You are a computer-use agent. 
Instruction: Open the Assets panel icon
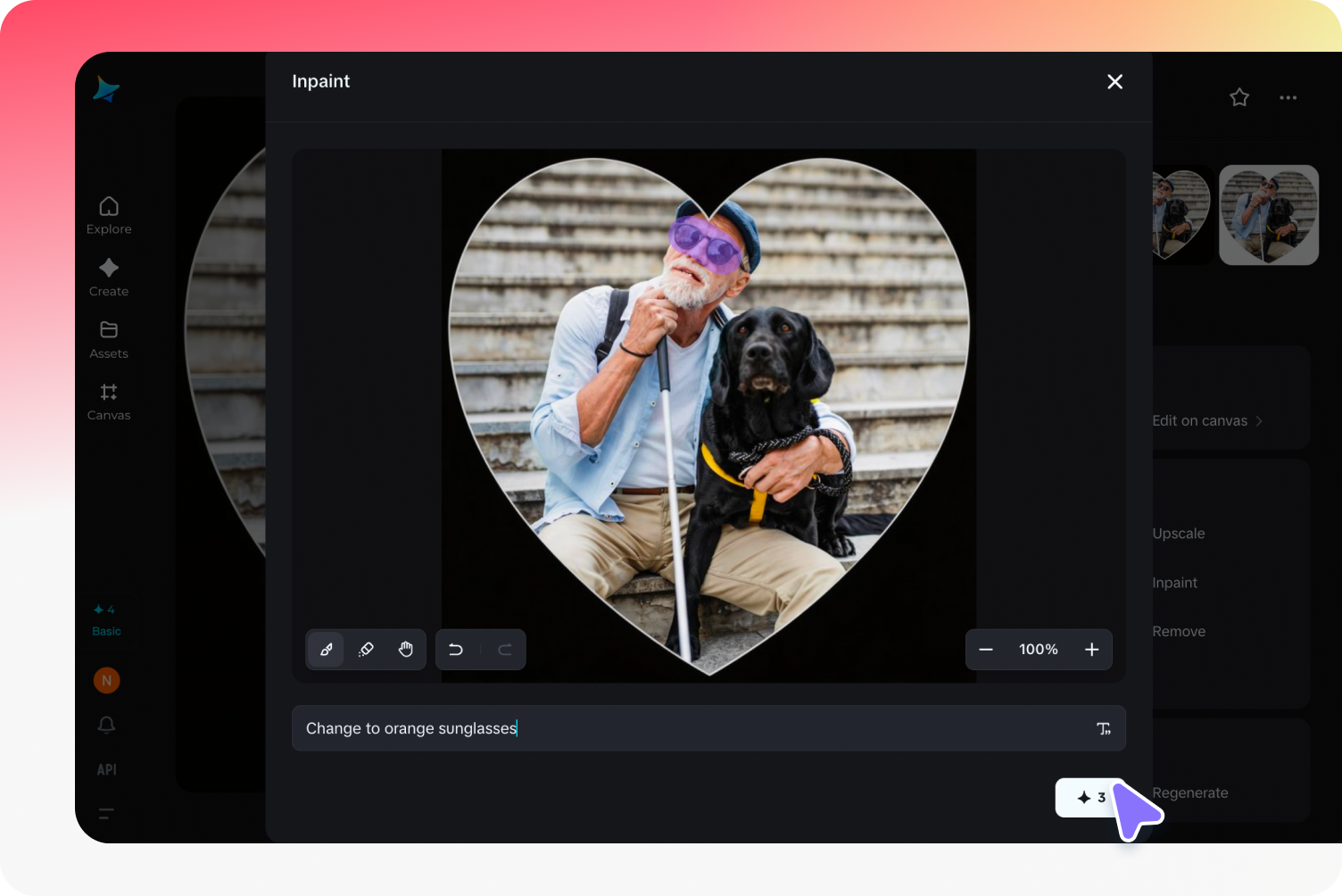coord(108,329)
